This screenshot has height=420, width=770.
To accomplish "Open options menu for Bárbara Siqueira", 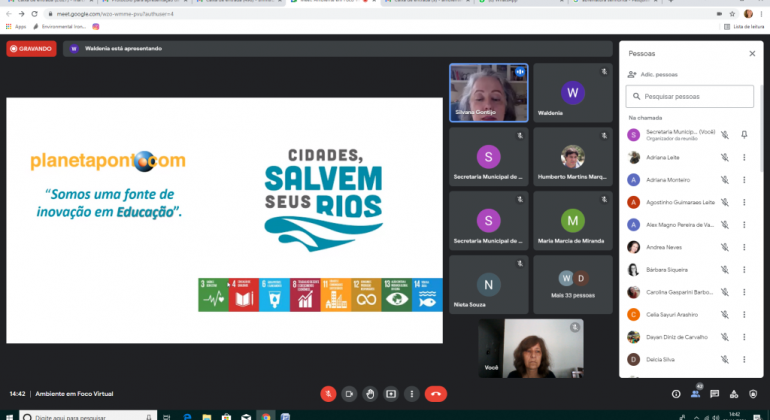I will click(x=744, y=270).
